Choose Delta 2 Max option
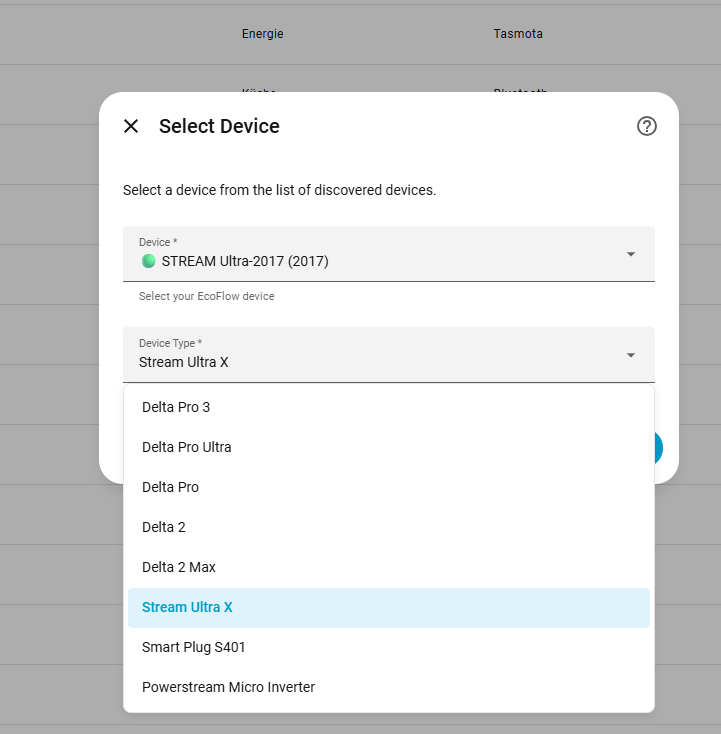 179,567
